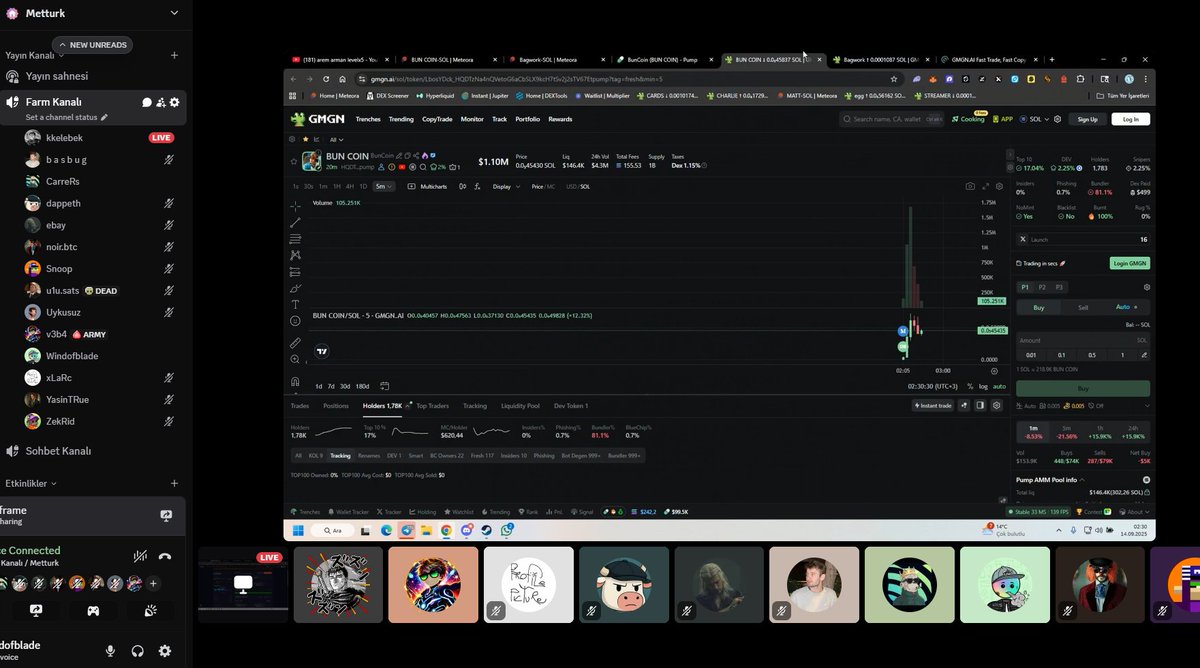The width and height of the screenshot is (1200, 668).
Task: Expand the Metturk server dropdown
Action: [174, 13]
